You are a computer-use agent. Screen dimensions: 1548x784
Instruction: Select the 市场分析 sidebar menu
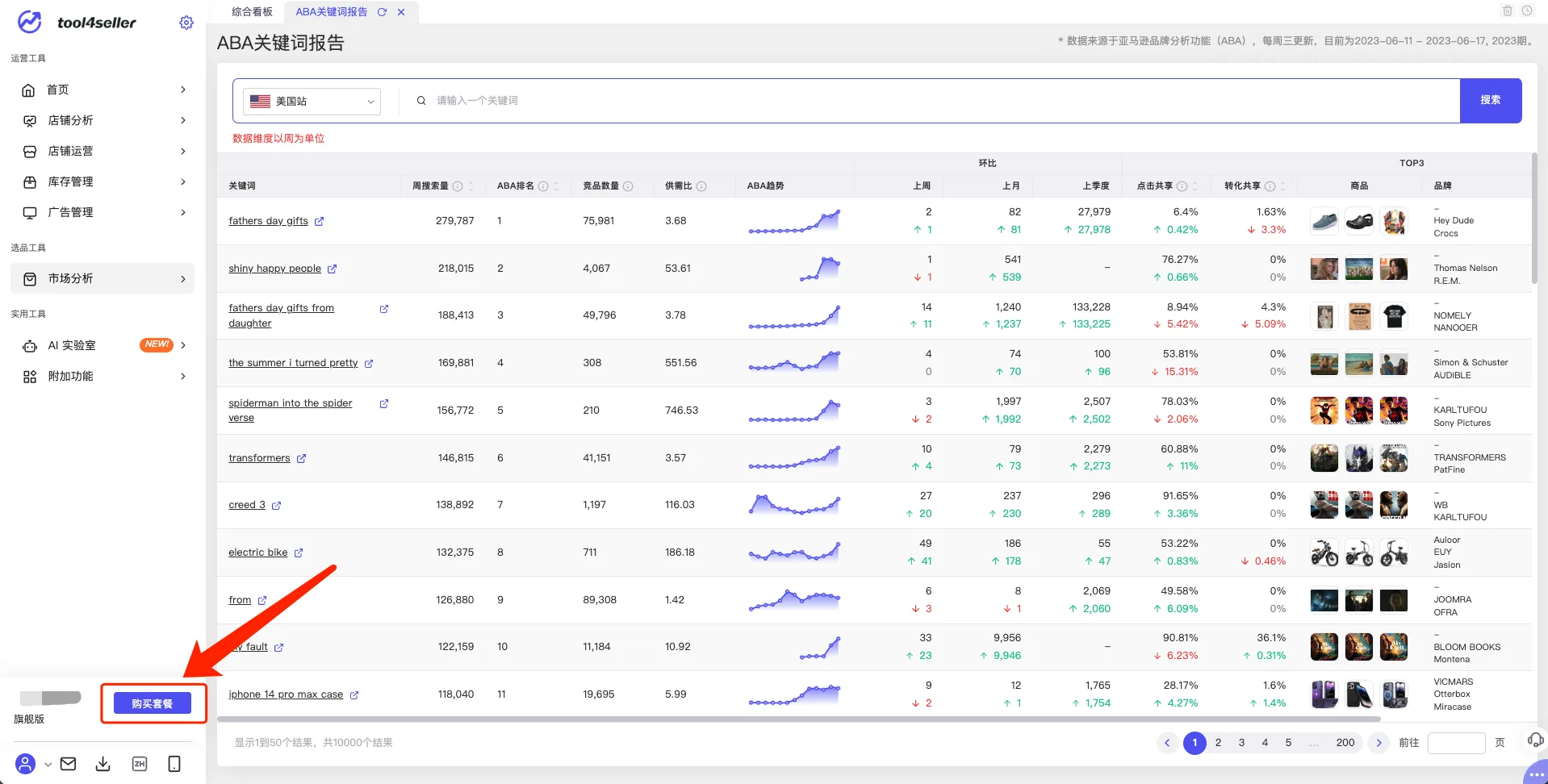(103, 278)
